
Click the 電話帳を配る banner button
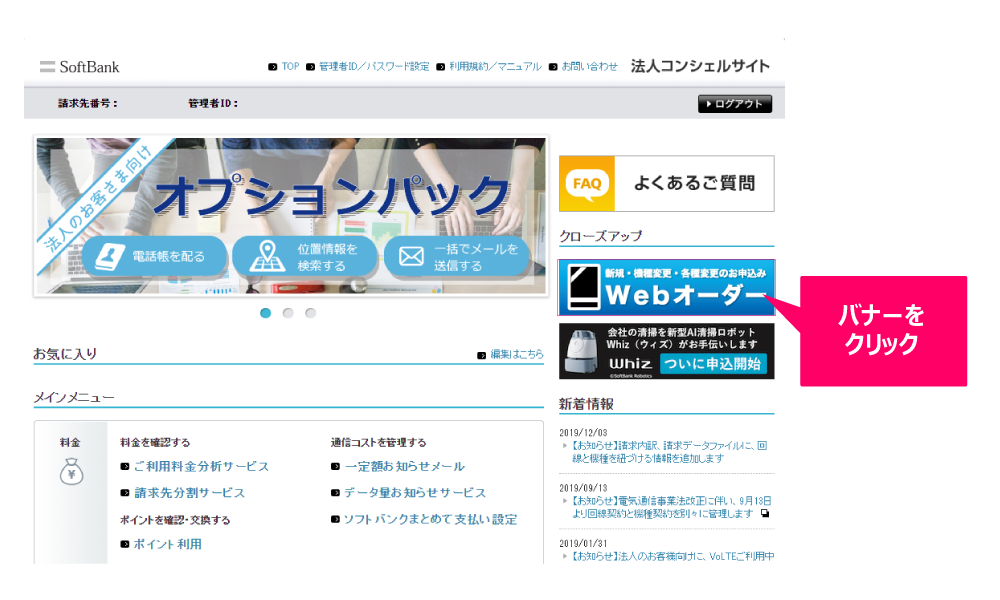(x=154, y=256)
